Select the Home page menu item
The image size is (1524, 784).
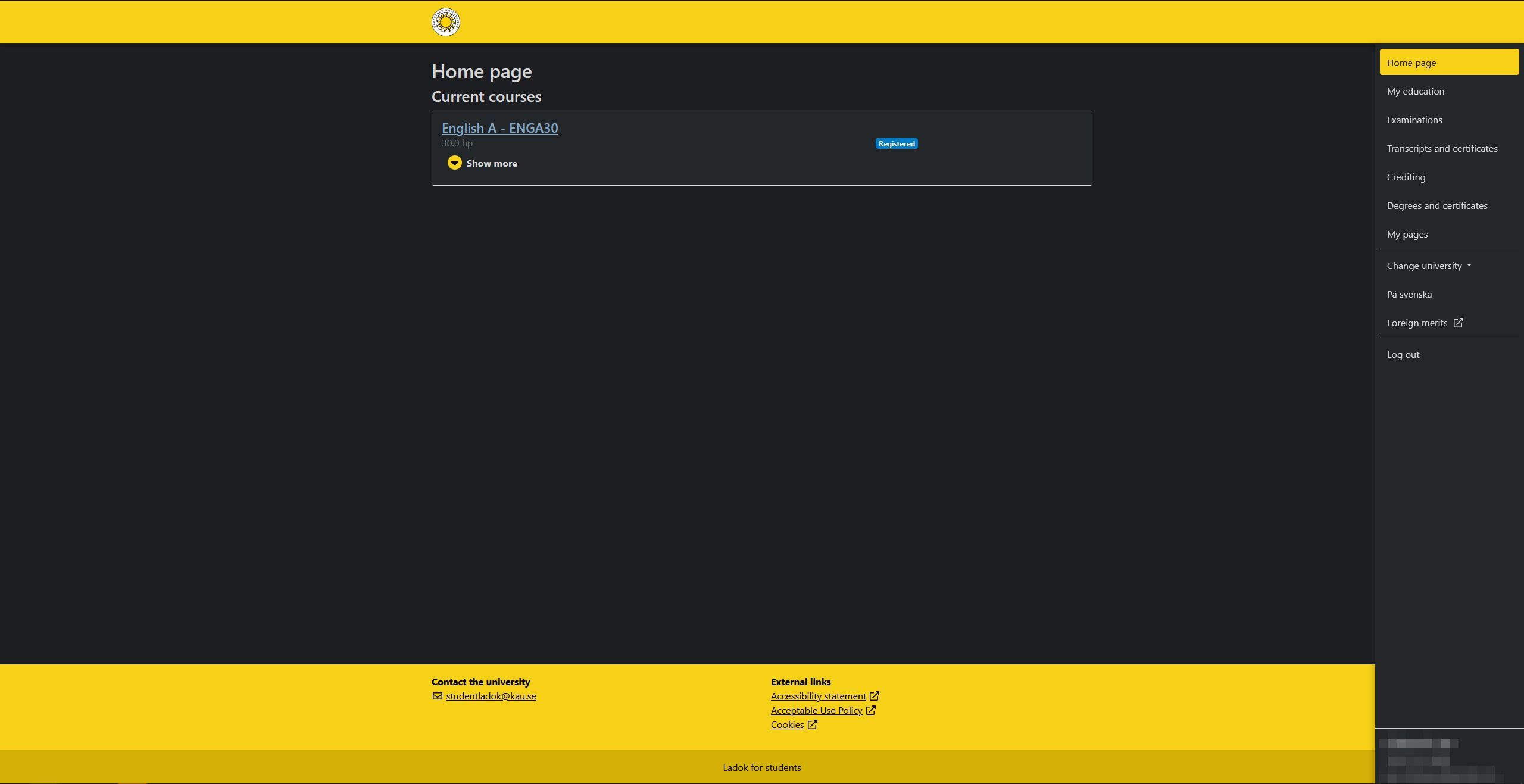(x=1448, y=62)
